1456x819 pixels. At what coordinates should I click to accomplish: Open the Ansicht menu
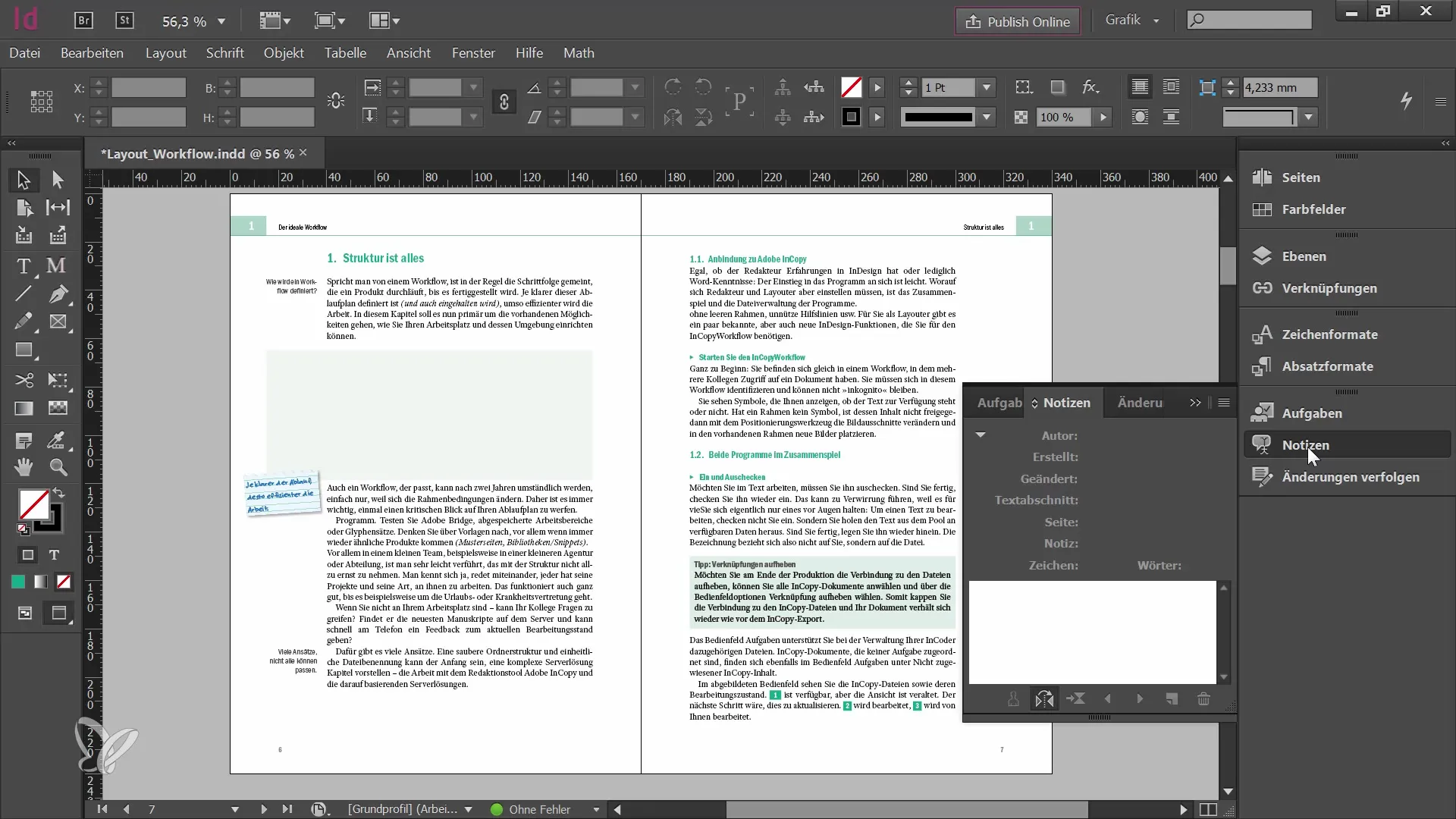click(409, 52)
